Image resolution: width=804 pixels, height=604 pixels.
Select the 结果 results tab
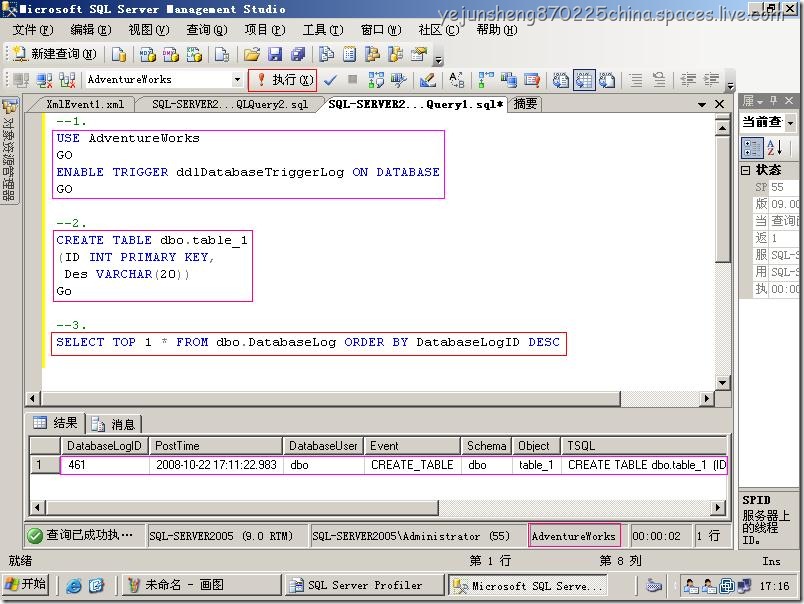(x=55, y=423)
